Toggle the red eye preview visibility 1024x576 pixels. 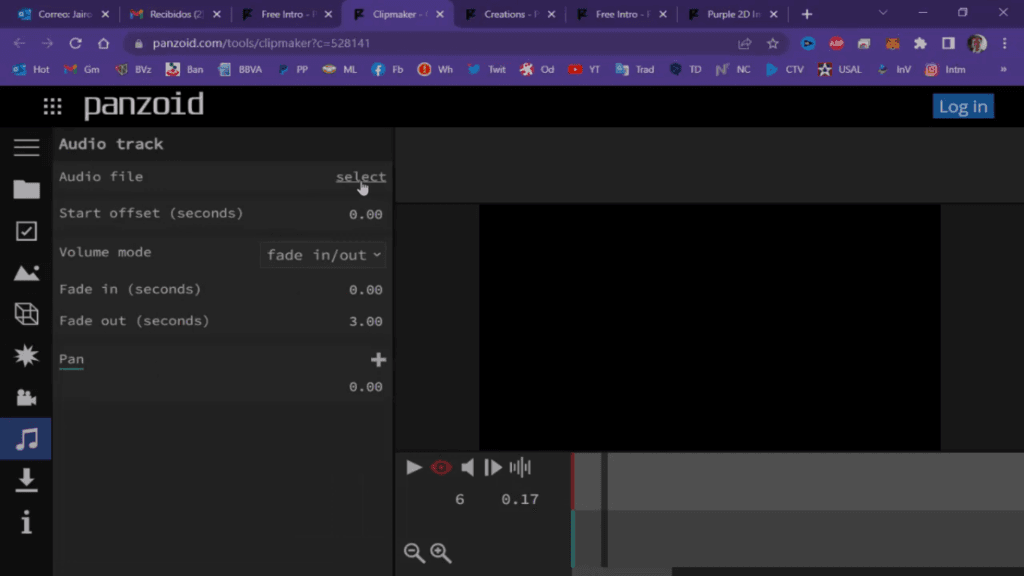click(441, 468)
